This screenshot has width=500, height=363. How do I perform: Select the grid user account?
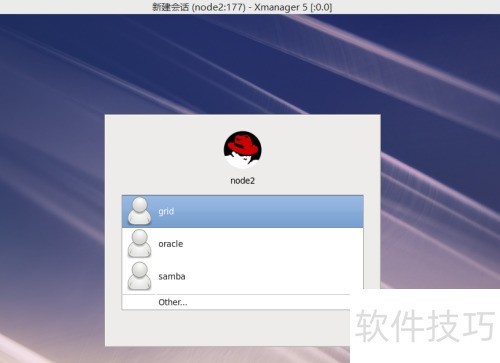tap(243, 212)
